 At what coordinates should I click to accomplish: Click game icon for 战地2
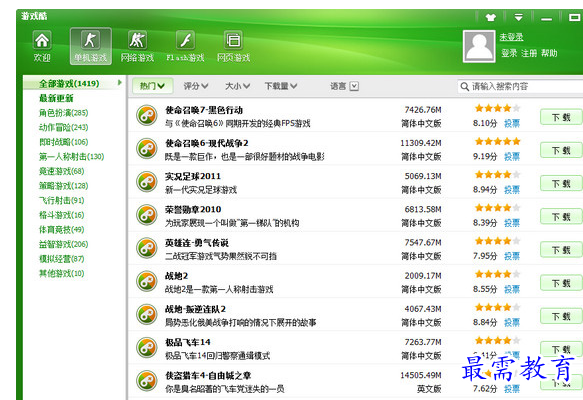tap(146, 281)
